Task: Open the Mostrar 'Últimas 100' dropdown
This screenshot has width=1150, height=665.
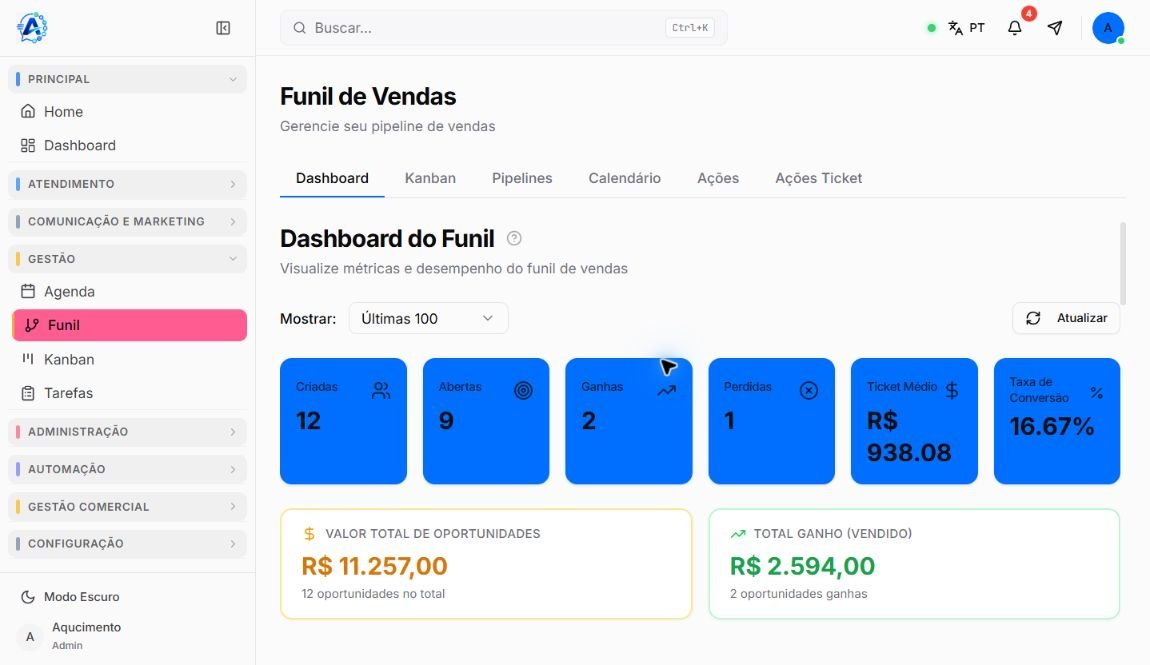Action: 428,318
